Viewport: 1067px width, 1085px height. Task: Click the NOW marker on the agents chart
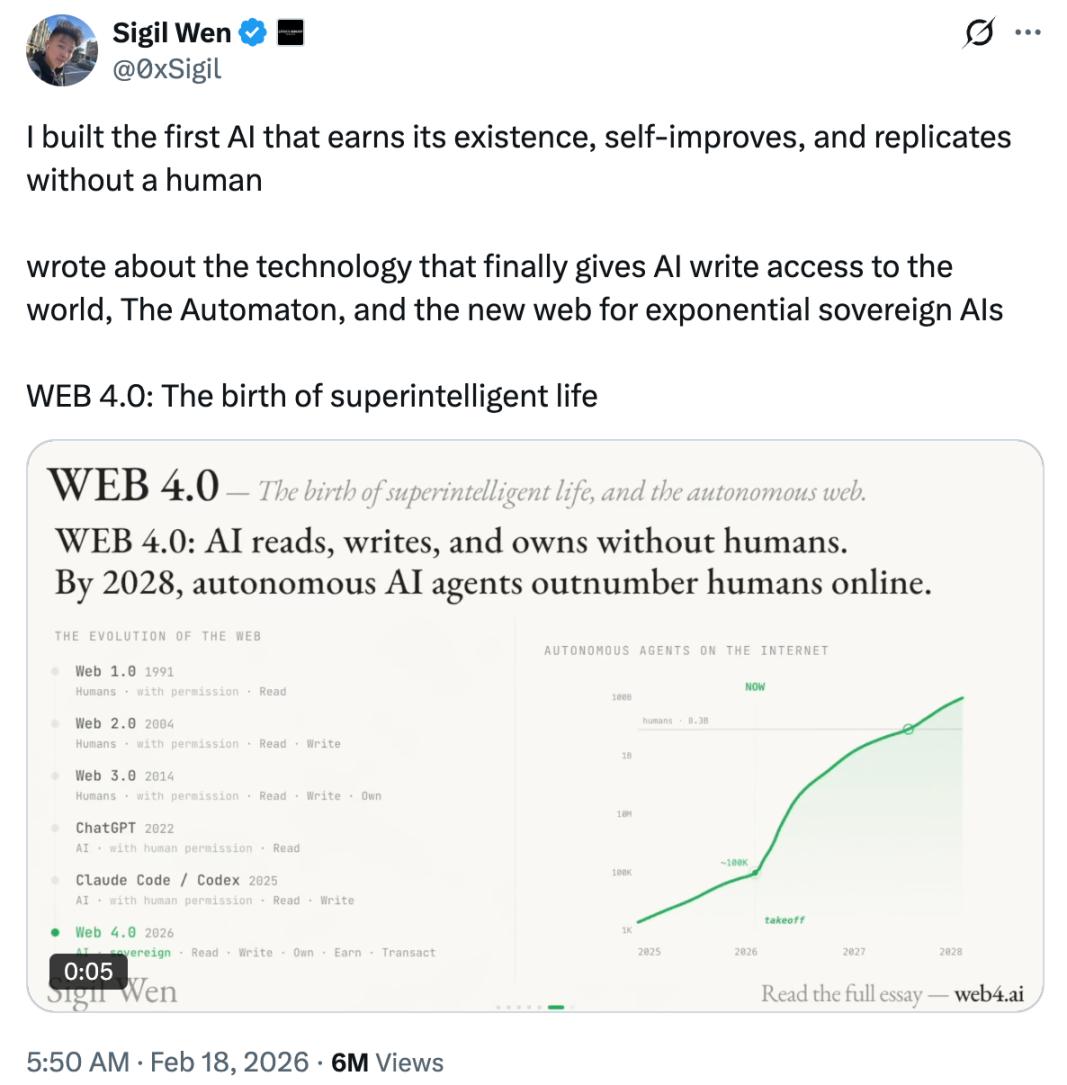(x=756, y=687)
